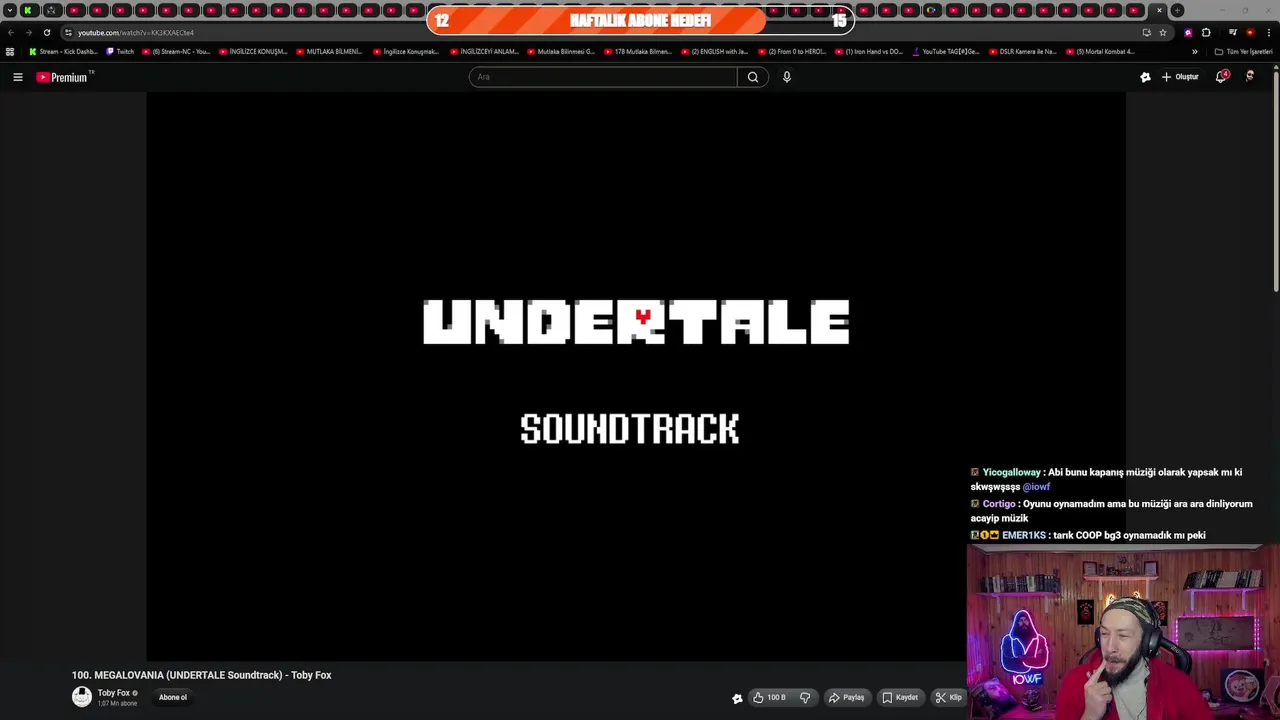Like the video (100 B thumbs up)
The width and height of the screenshot is (1280, 720).
pyautogui.click(x=768, y=697)
